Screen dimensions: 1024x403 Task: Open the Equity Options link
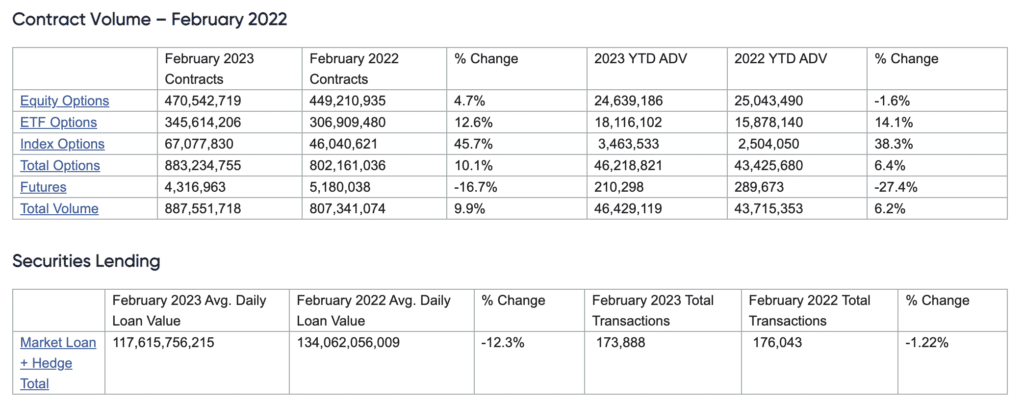[64, 101]
